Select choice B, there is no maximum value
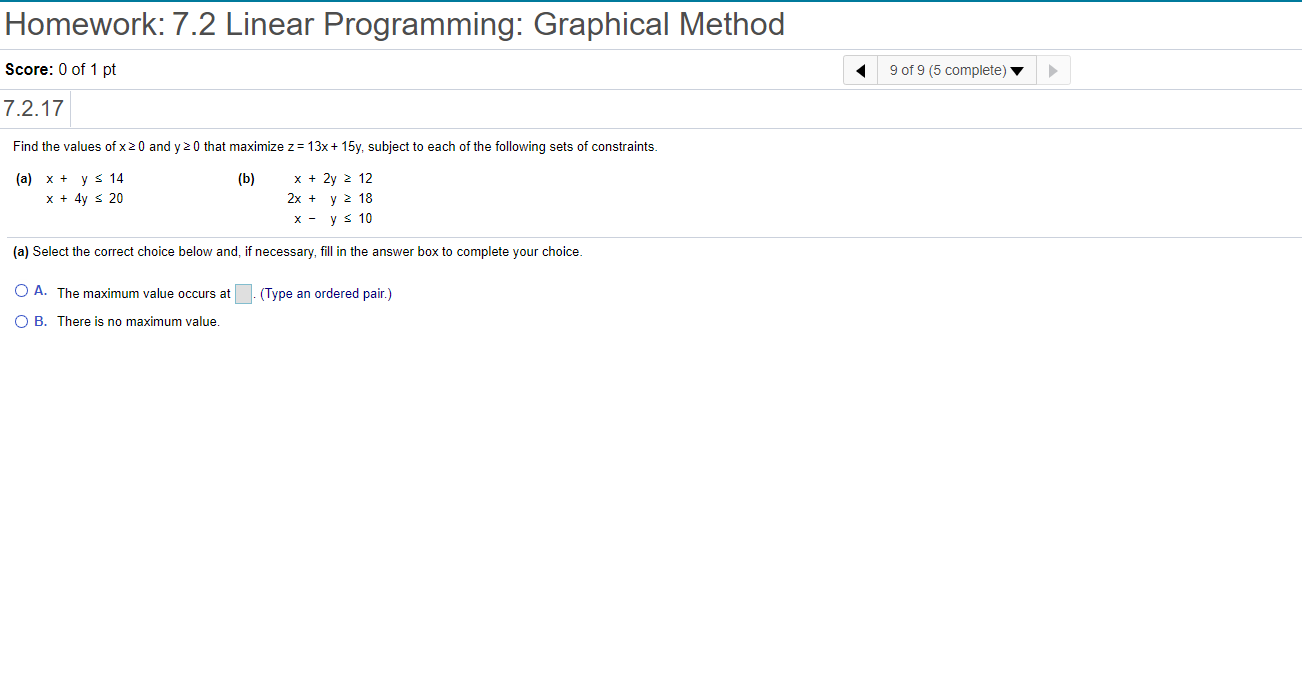1302x695 pixels. tap(21, 321)
